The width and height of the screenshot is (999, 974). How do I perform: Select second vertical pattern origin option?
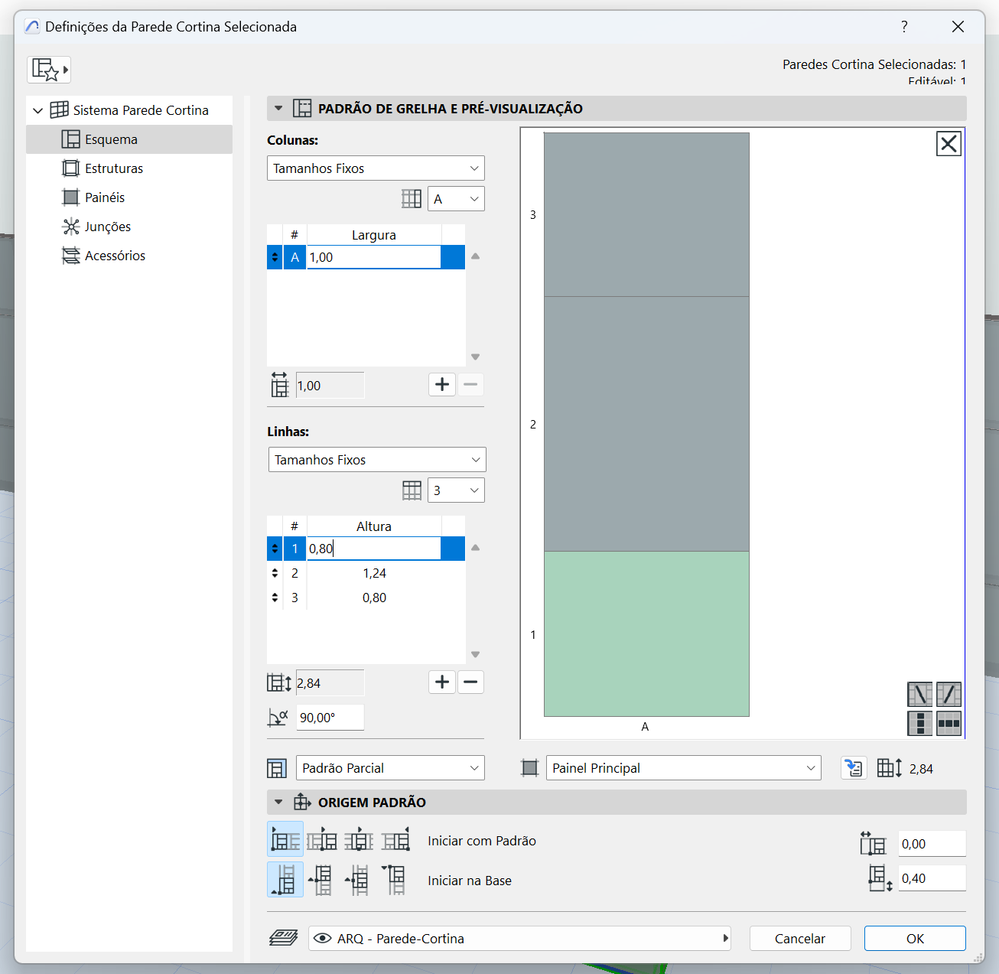tap(322, 880)
